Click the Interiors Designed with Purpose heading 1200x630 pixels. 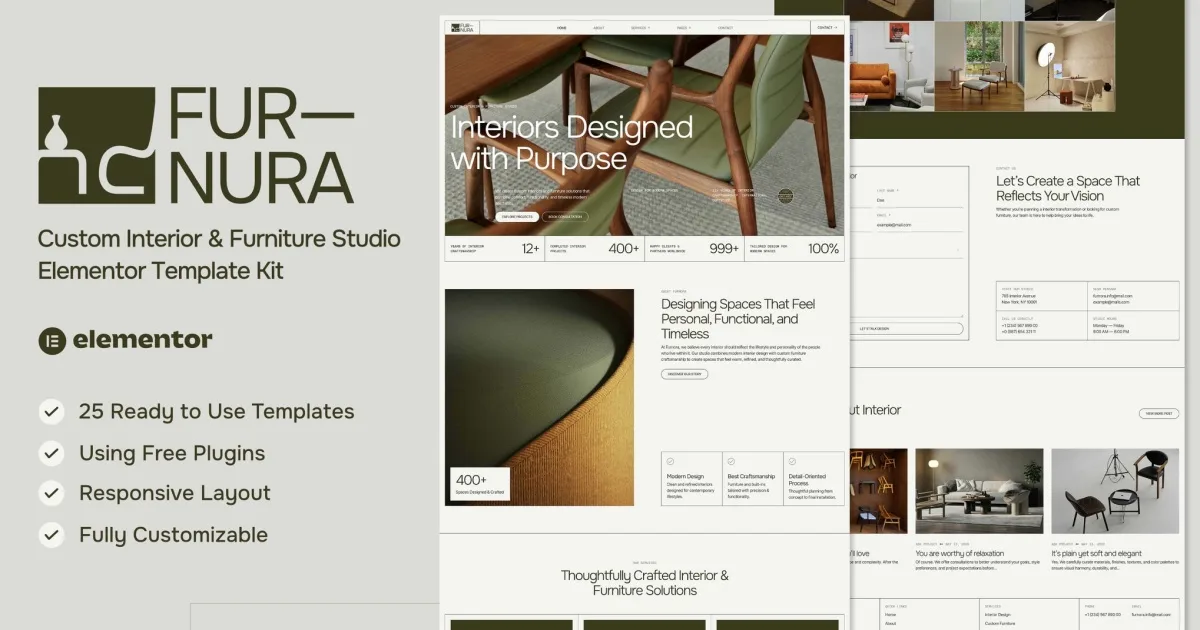[571, 143]
